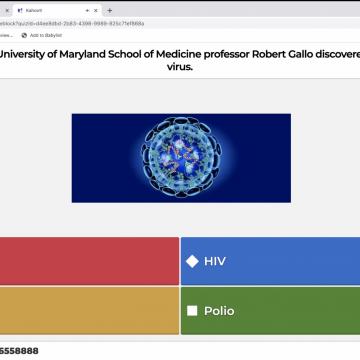Click the blue virus illustration
The height and width of the screenshot is (360, 360).
click(x=181, y=158)
